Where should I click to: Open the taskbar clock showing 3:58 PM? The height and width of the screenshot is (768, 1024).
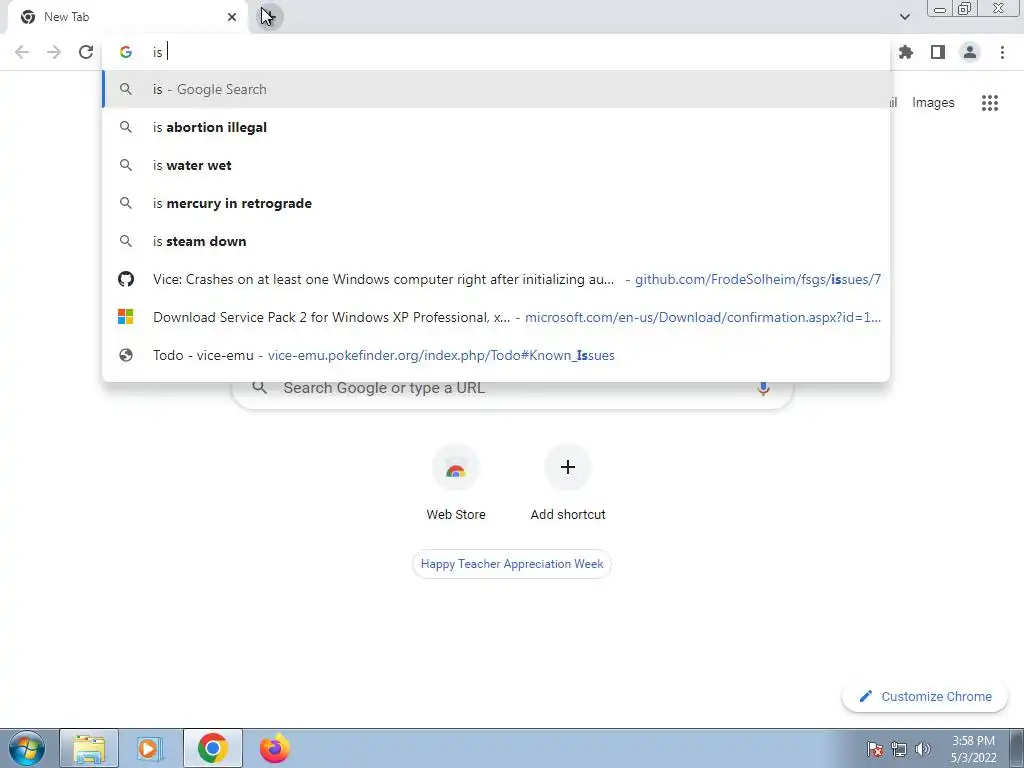[973, 749]
